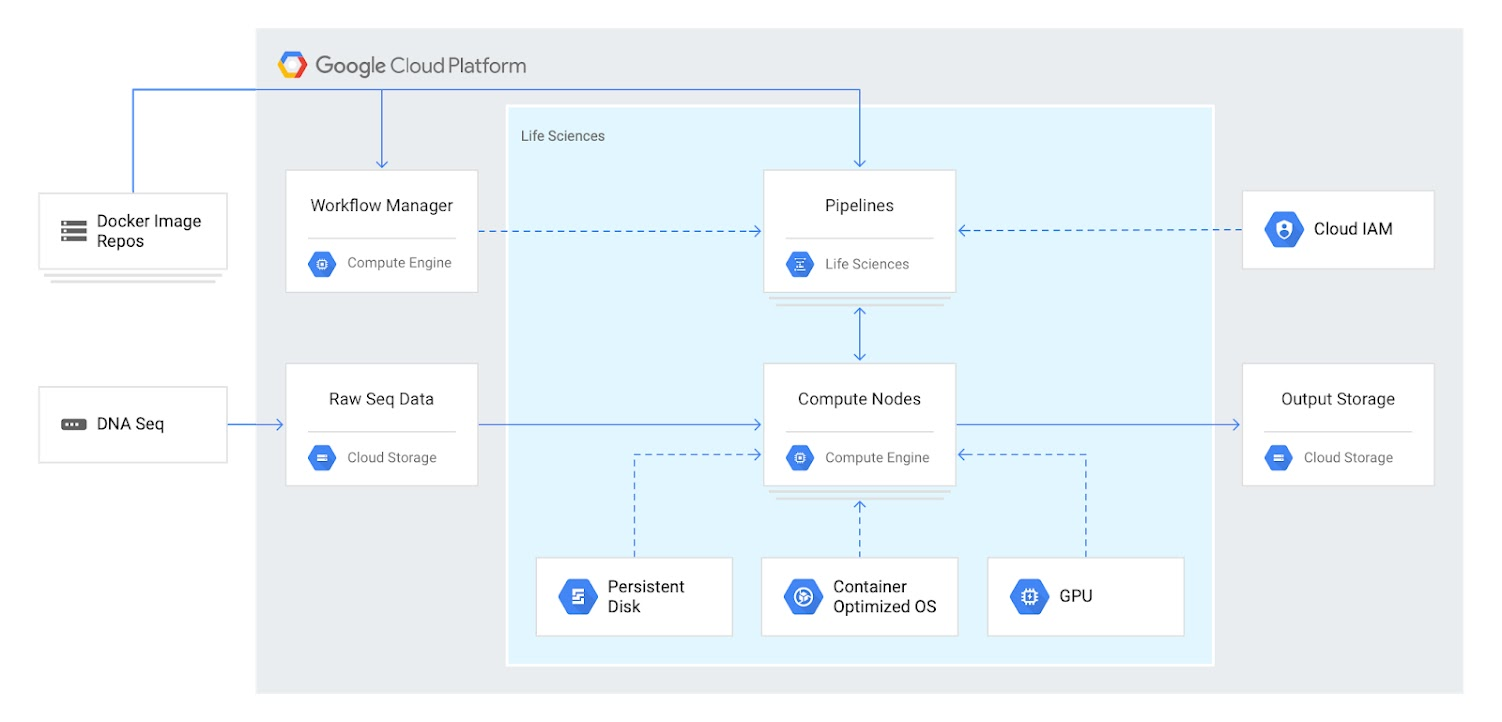Click the Persistent Disk icon
This screenshot has width=1502, height=722.
(x=578, y=597)
